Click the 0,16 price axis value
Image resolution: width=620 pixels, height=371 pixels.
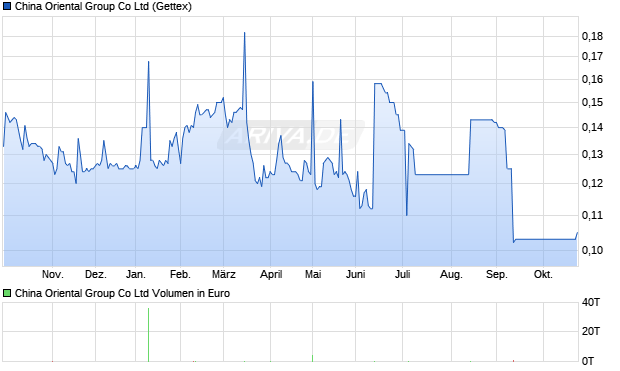592,80
